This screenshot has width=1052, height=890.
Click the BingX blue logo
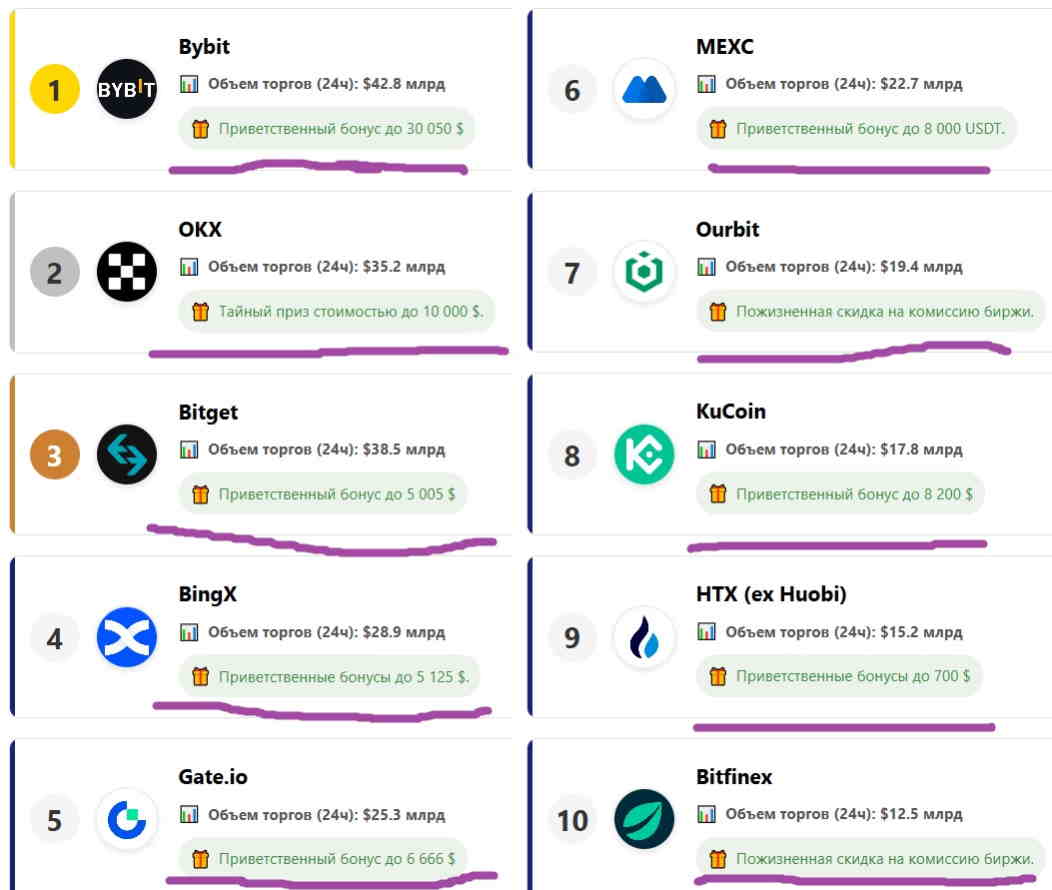(127, 637)
